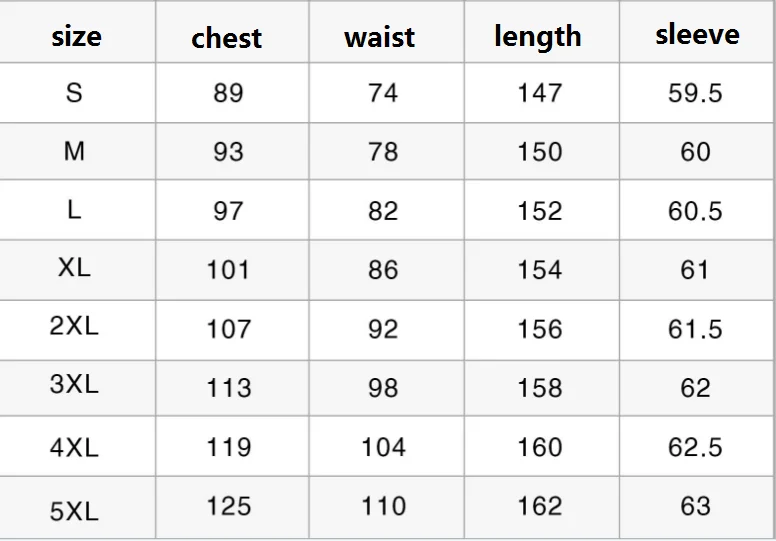Click waist value 78 cell
The image size is (776, 541).
(383, 152)
